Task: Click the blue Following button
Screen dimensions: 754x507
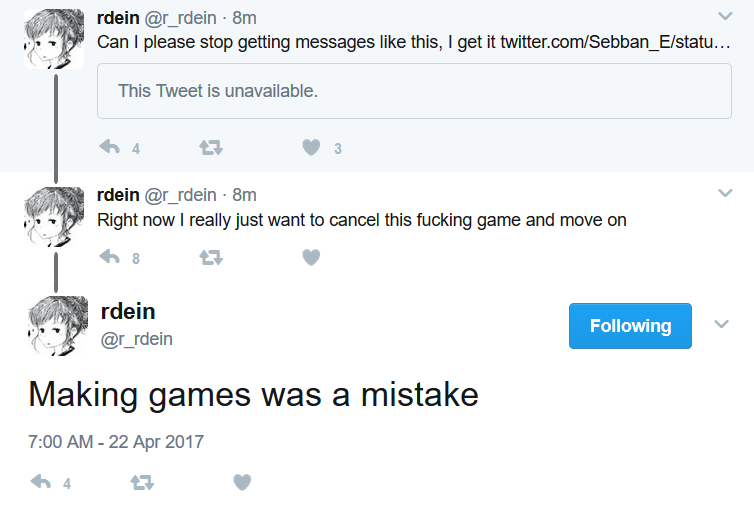Action: click(x=630, y=326)
